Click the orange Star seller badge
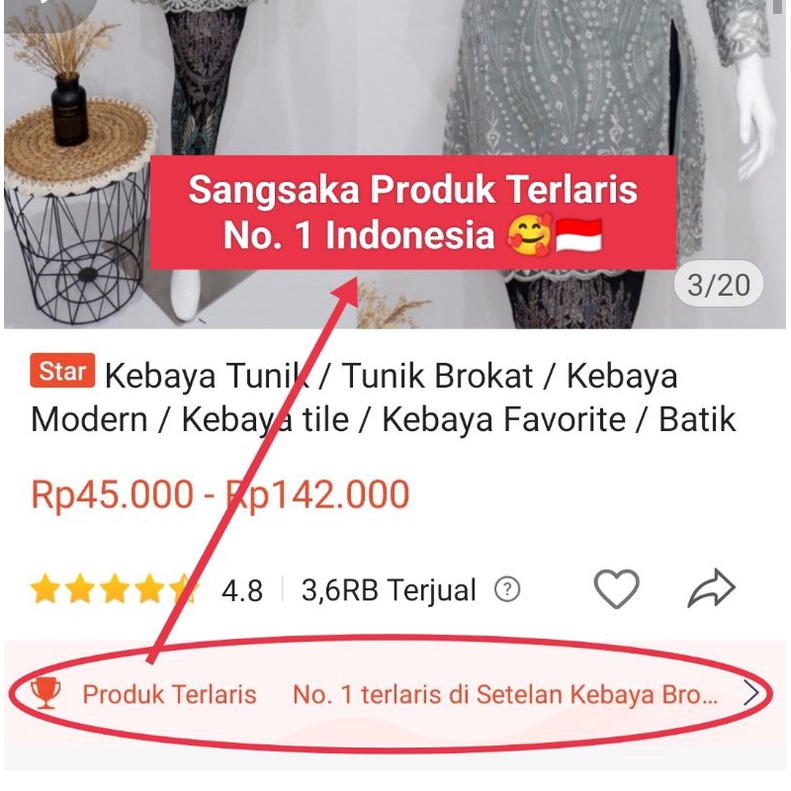 (x=62, y=371)
